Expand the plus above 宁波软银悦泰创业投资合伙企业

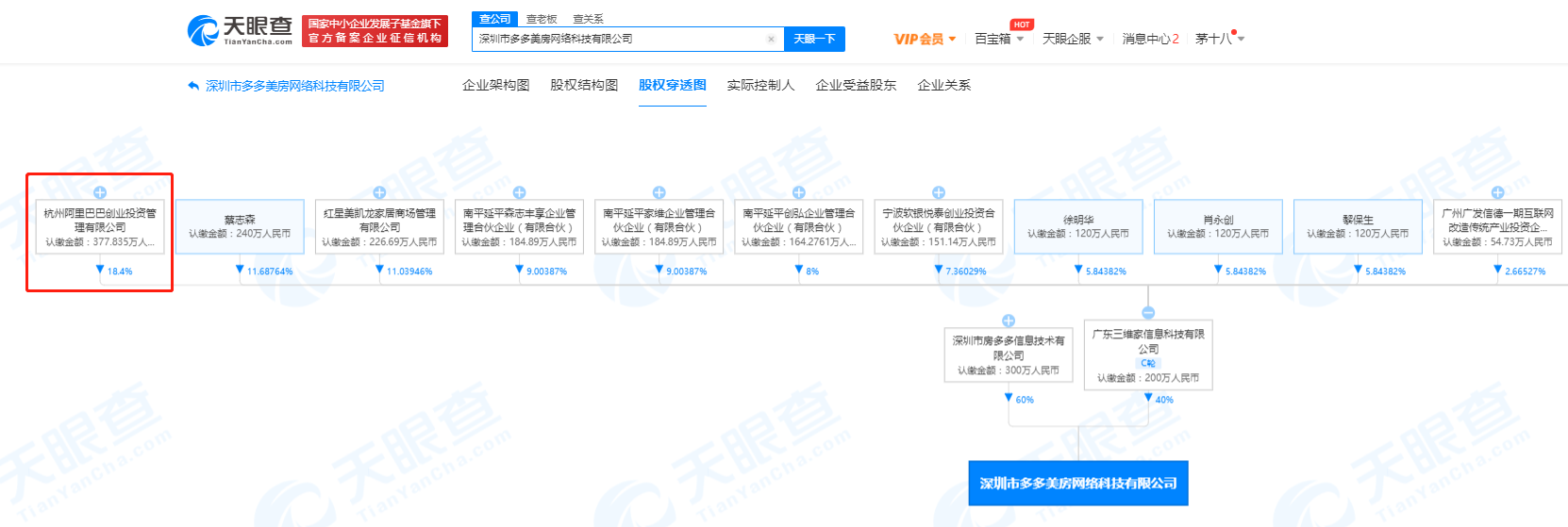coord(938,192)
